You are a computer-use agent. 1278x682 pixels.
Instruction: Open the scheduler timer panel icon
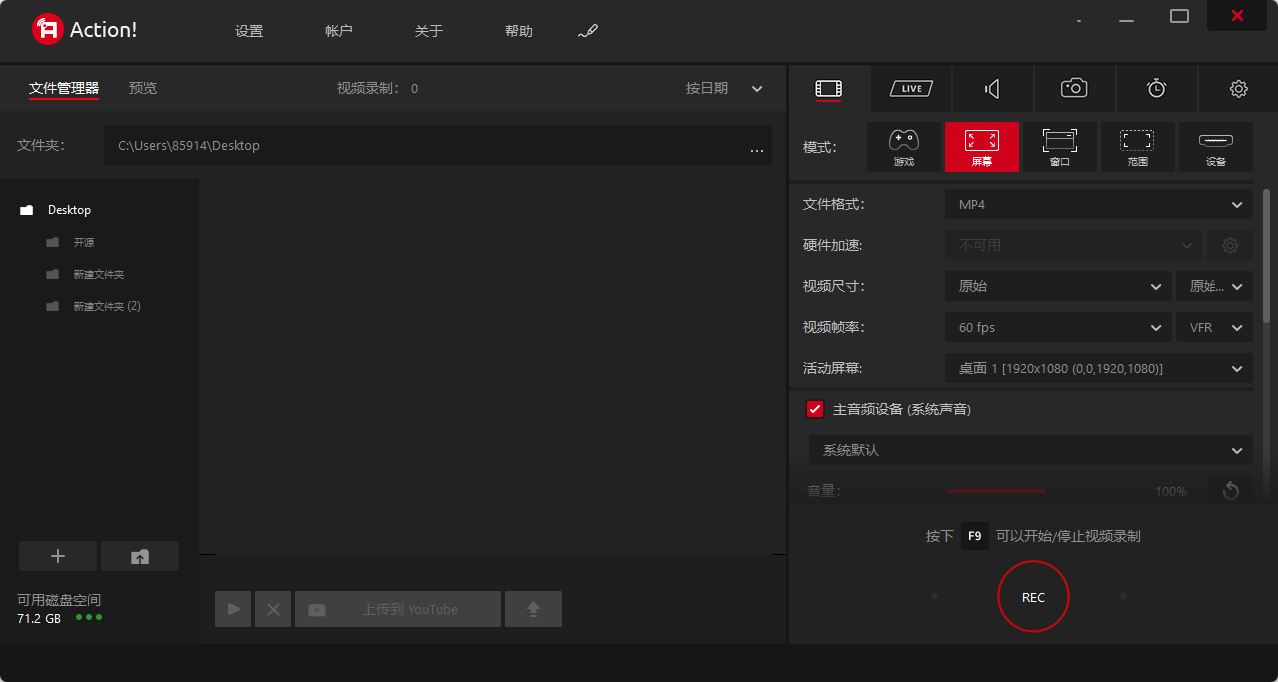click(x=1155, y=88)
